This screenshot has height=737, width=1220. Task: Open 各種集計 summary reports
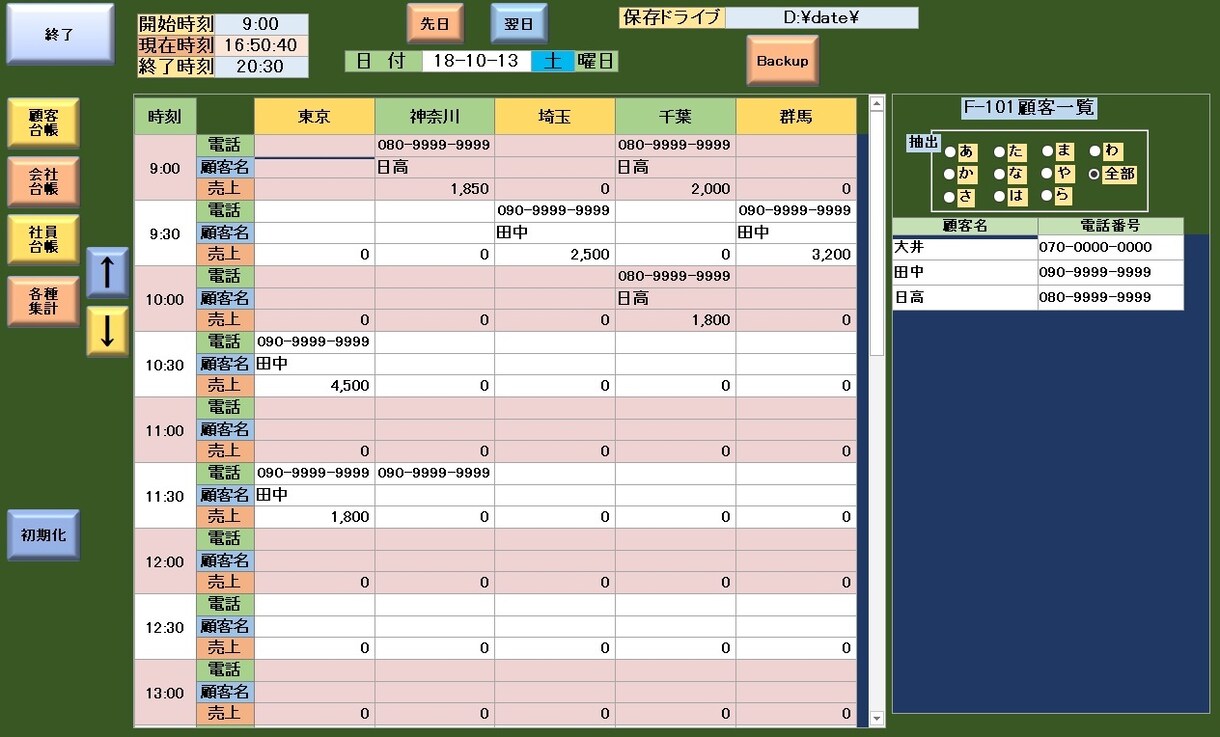click(x=43, y=301)
